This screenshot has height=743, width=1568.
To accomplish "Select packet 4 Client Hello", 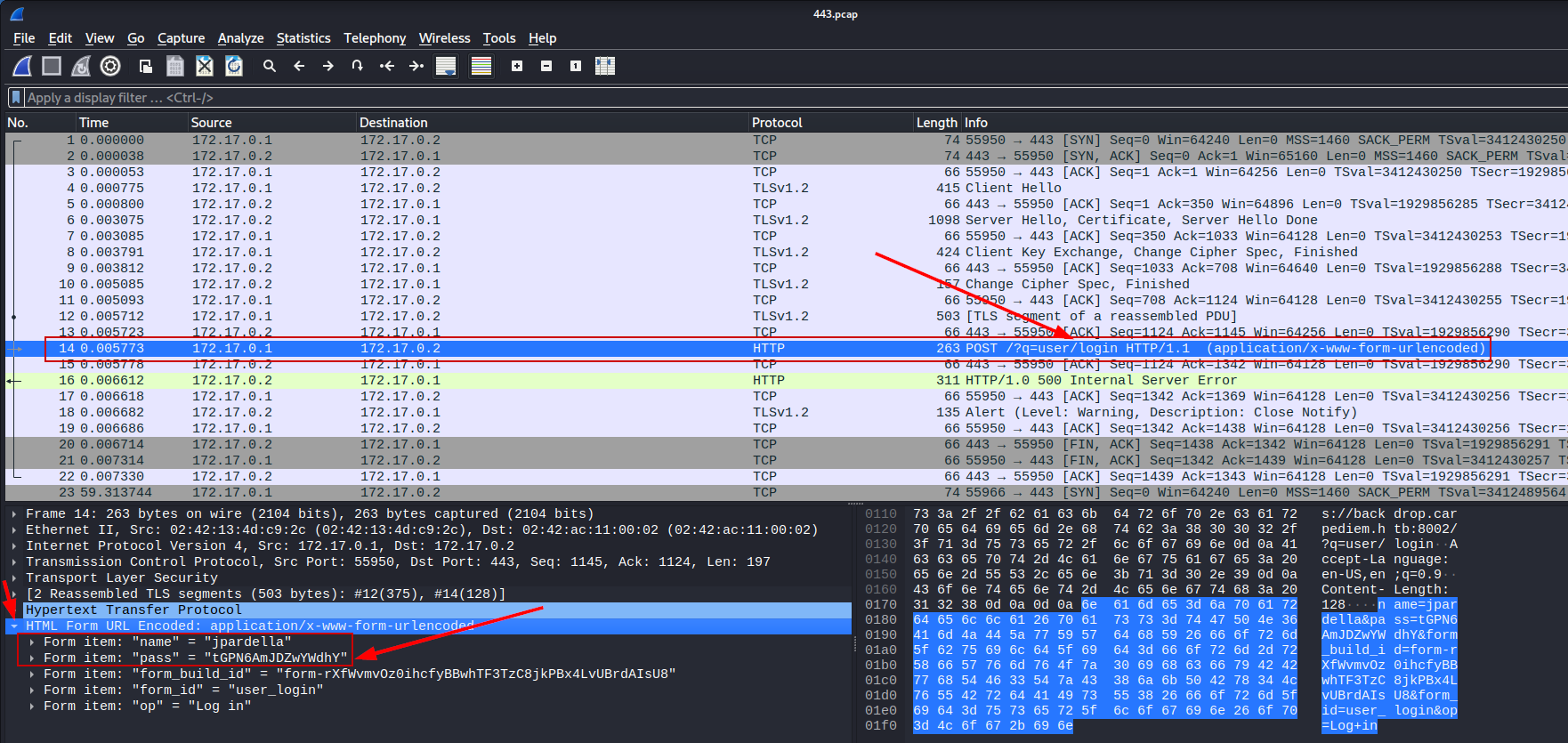I will 787,189.
